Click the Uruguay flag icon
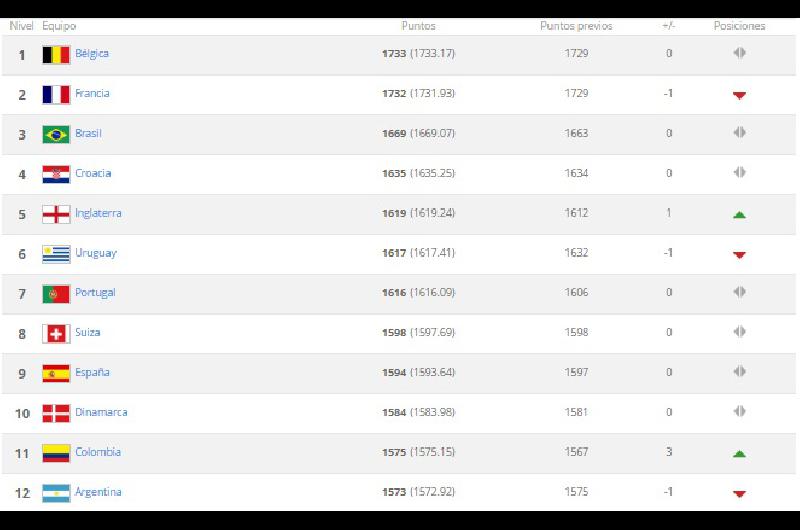Viewport: 800px width, 530px height. [x=56, y=254]
